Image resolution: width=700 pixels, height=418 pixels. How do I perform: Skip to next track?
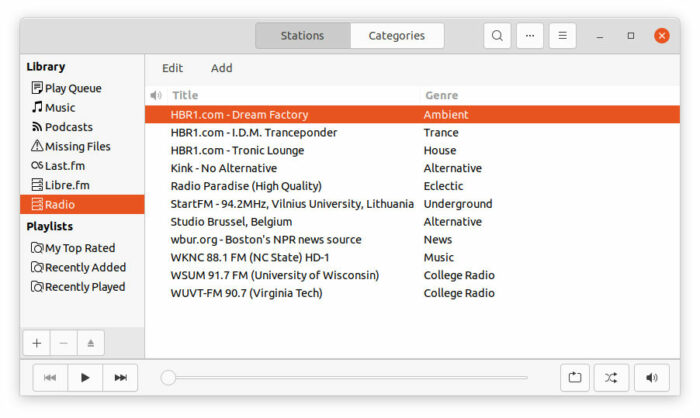(x=120, y=378)
